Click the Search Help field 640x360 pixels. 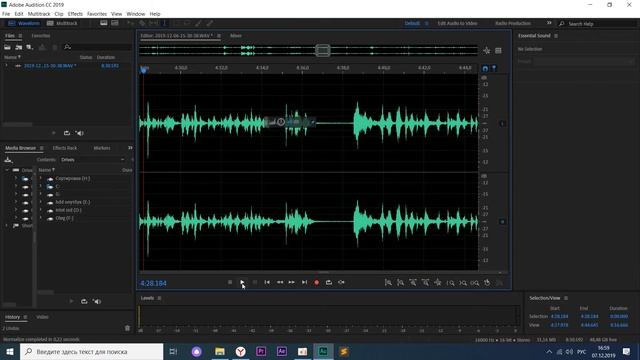click(597, 24)
